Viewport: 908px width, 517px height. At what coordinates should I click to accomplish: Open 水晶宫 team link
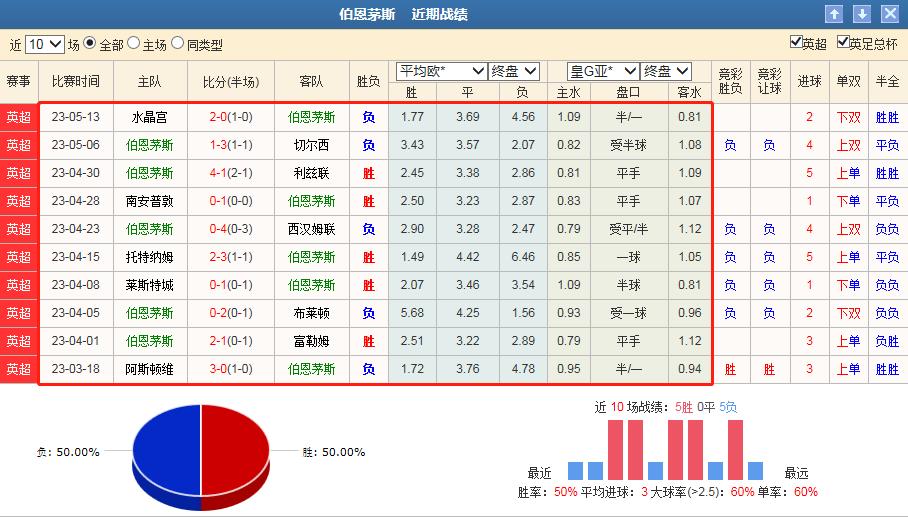[x=149, y=118]
